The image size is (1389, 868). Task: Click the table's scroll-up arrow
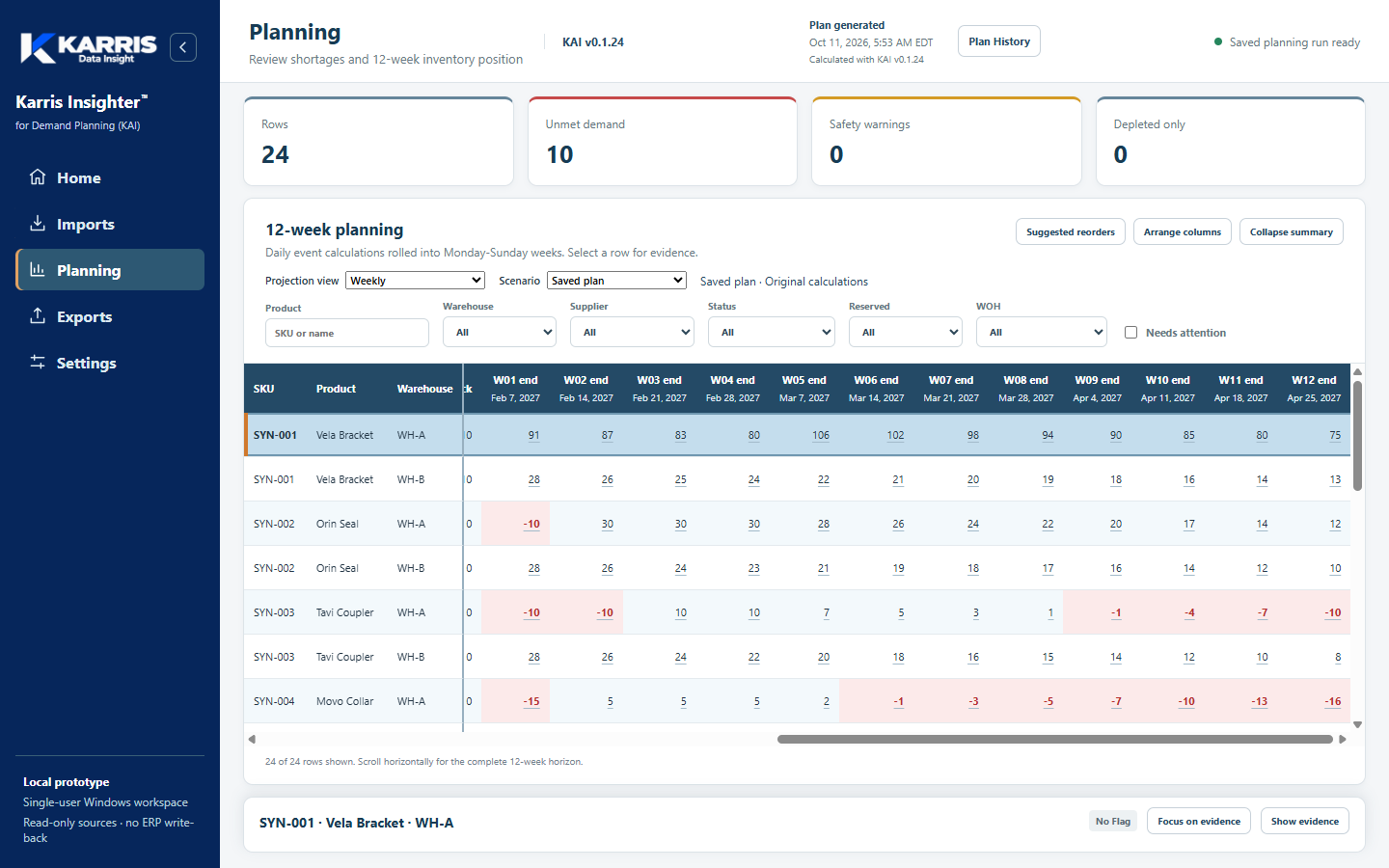click(x=1357, y=371)
